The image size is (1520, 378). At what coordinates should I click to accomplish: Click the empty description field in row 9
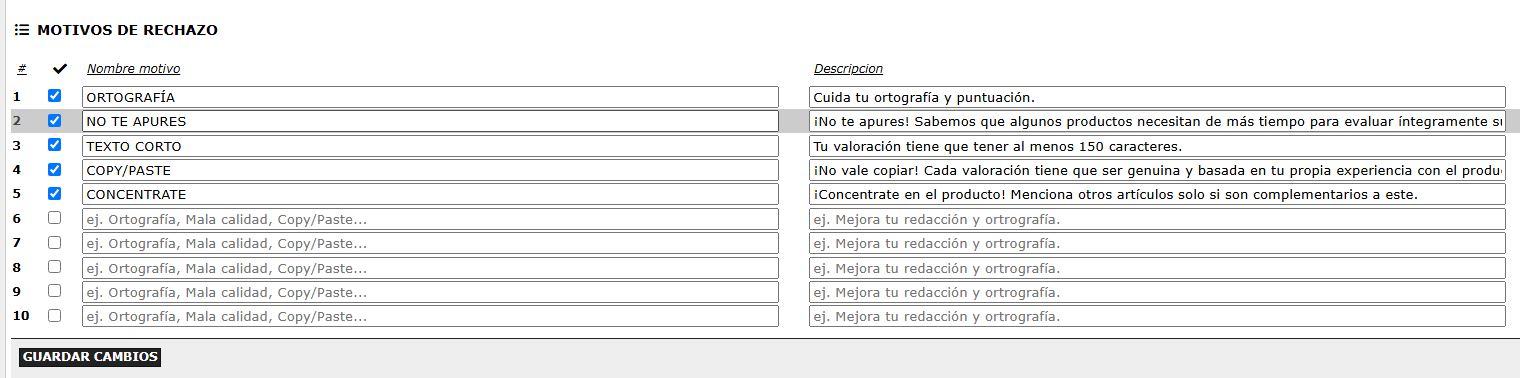pos(1157,292)
